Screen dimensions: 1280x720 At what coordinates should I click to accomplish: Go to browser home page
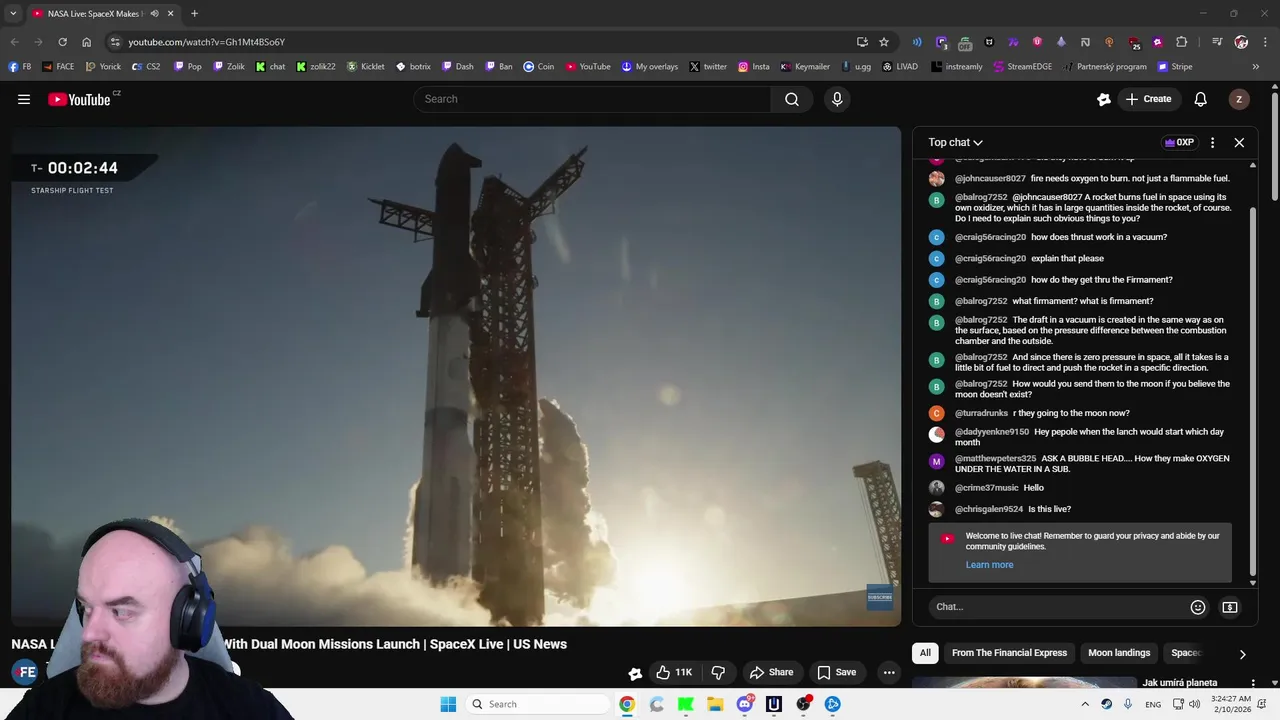86,42
